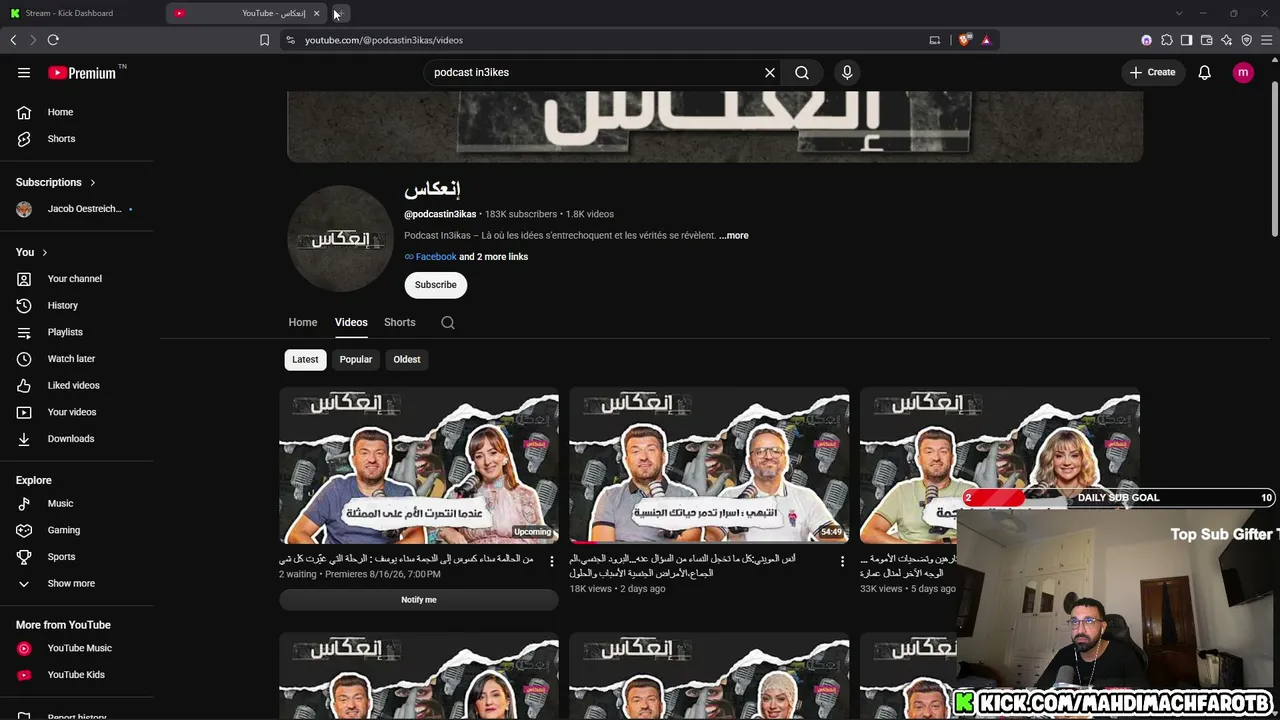Image resolution: width=1280 pixels, height=720 pixels.
Task: Open the browser main menu
Action: point(1266,40)
